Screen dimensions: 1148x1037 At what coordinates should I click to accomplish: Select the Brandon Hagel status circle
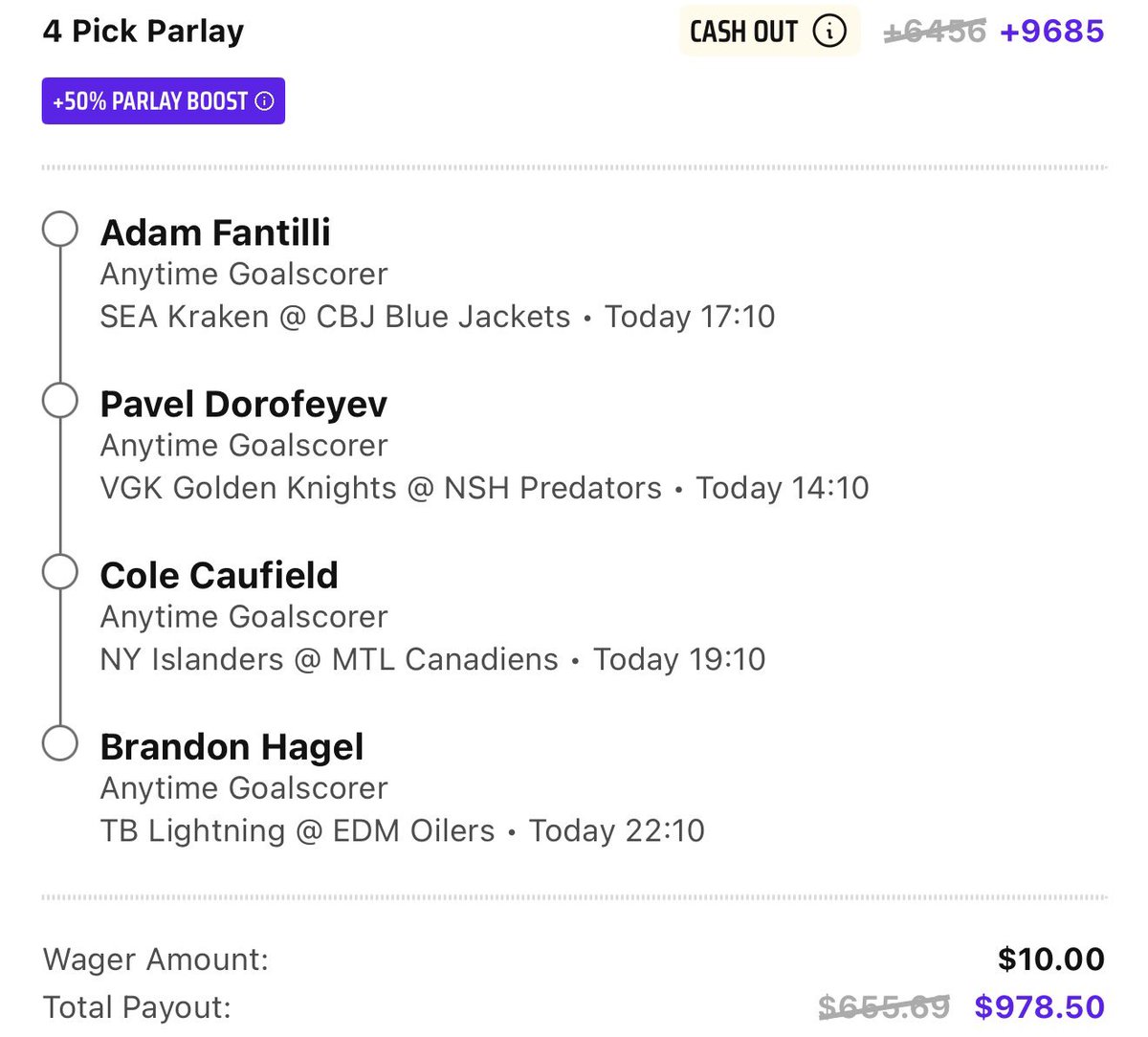click(60, 743)
